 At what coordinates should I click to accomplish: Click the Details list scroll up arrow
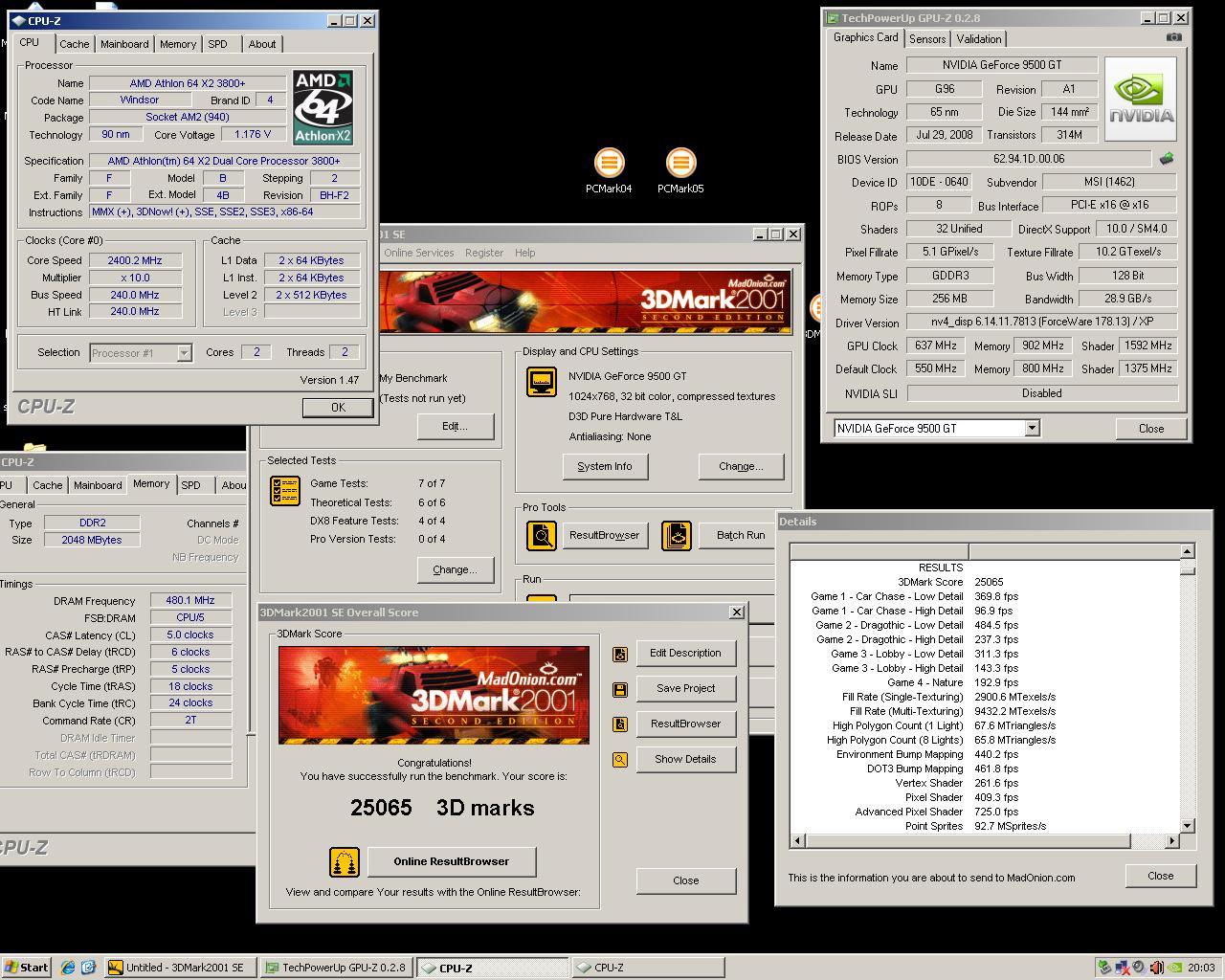click(x=1188, y=551)
